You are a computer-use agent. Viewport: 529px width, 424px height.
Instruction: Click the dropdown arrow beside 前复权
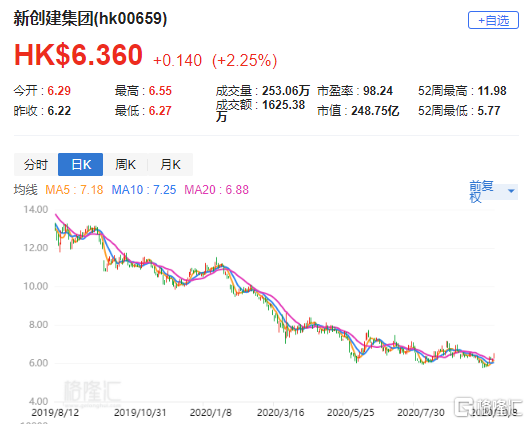511,191
